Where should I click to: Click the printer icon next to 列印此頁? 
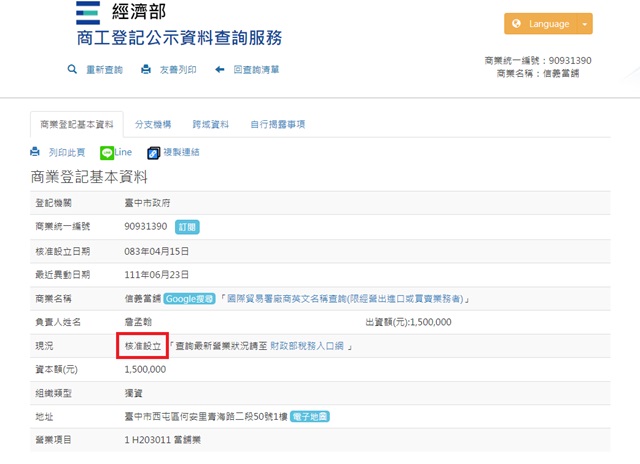(x=35, y=152)
